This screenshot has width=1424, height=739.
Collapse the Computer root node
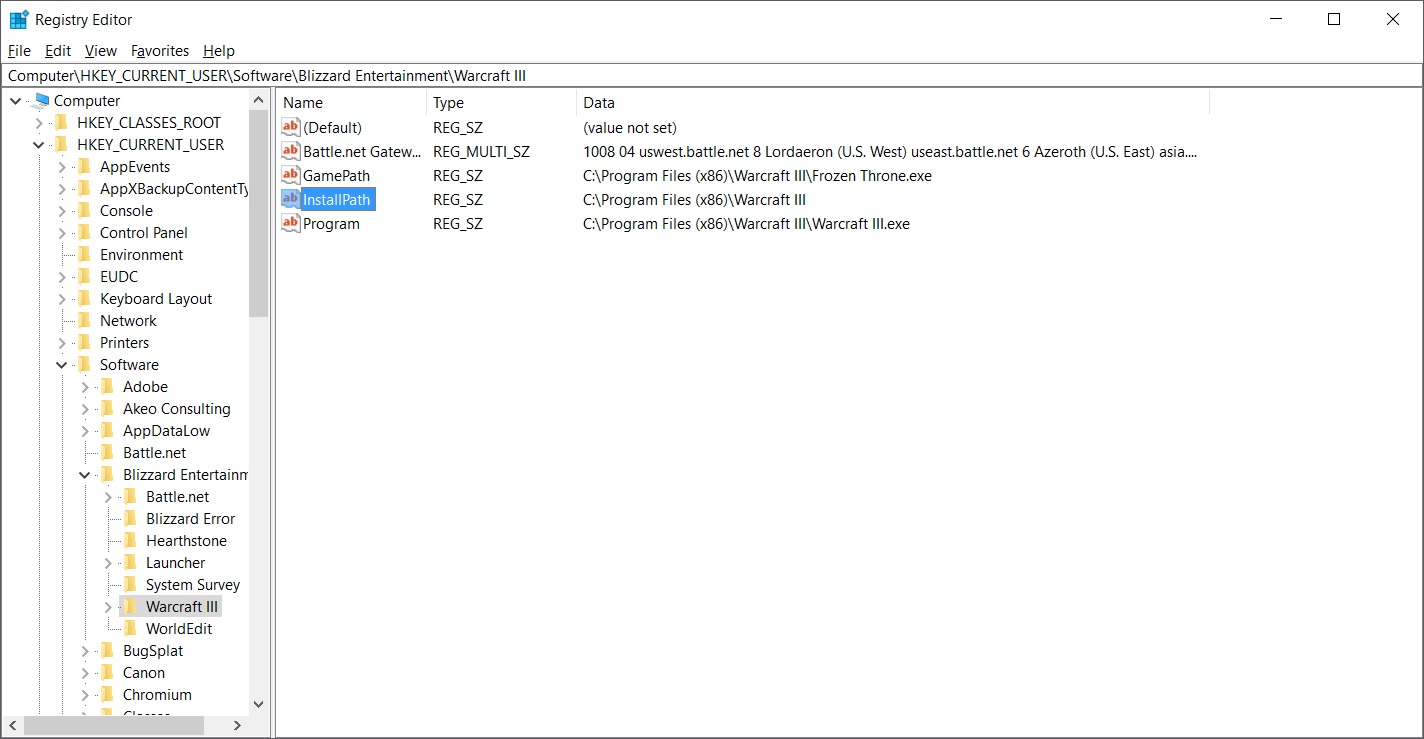16,100
